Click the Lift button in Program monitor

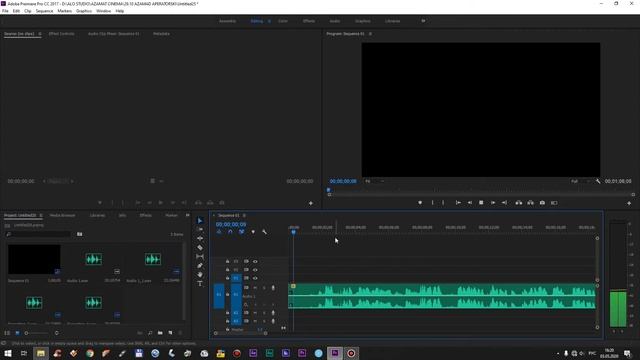[519, 202]
